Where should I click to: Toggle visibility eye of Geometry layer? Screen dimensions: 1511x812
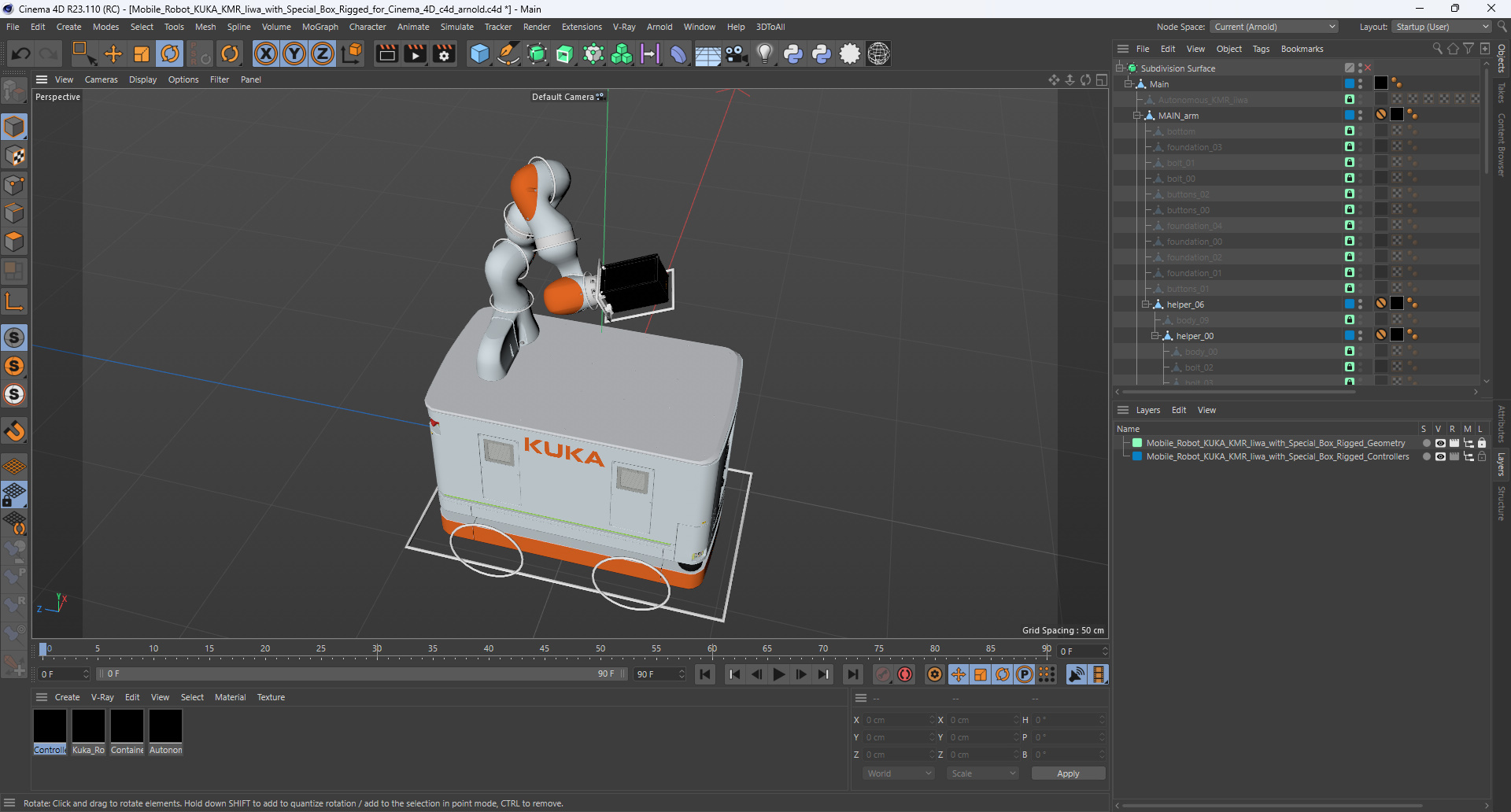click(1440, 443)
